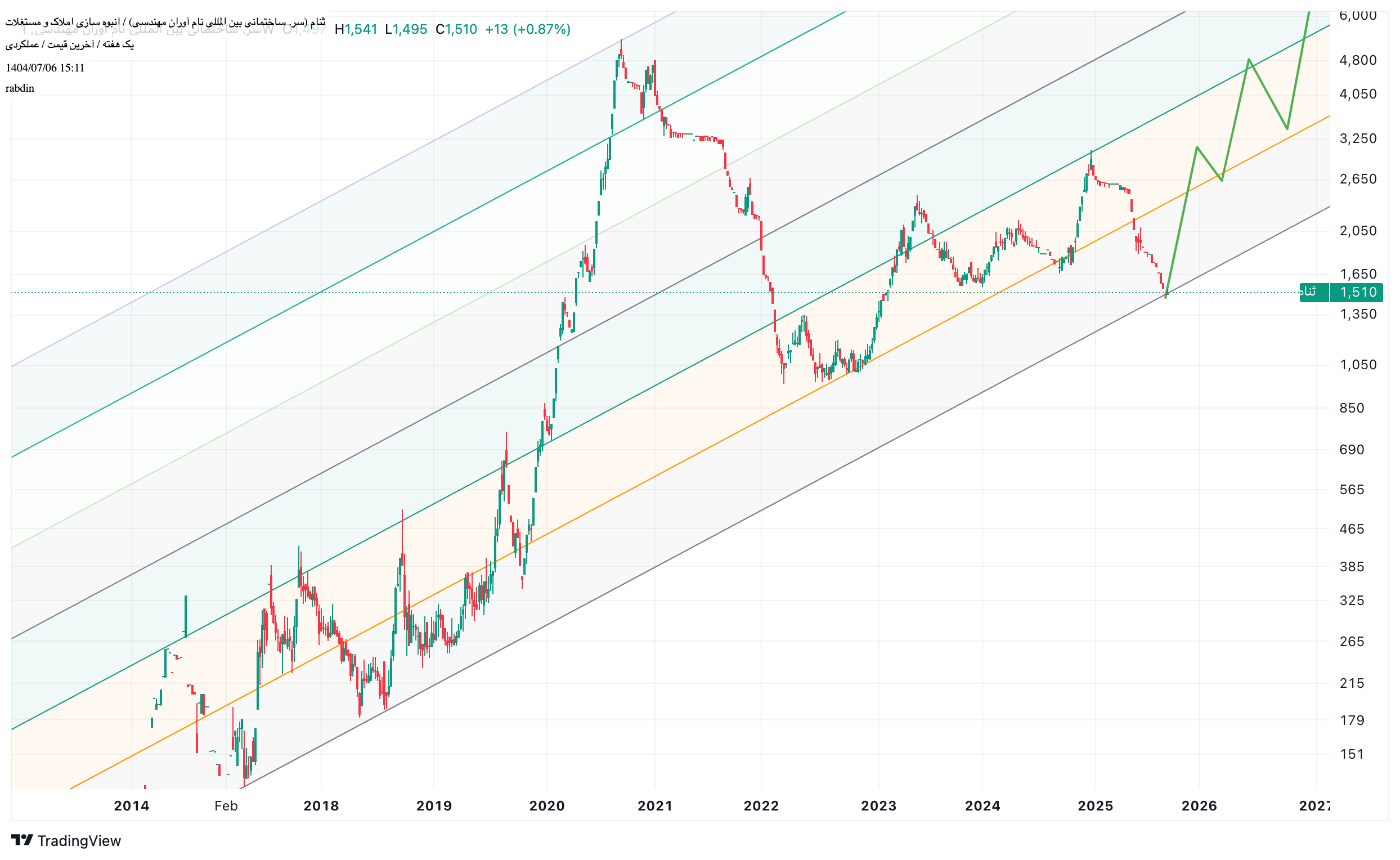Click the 1404/07/06 15:11 timestamp
Image resolution: width=1400 pixels, height=860 pixels.
tap(45, 68)
